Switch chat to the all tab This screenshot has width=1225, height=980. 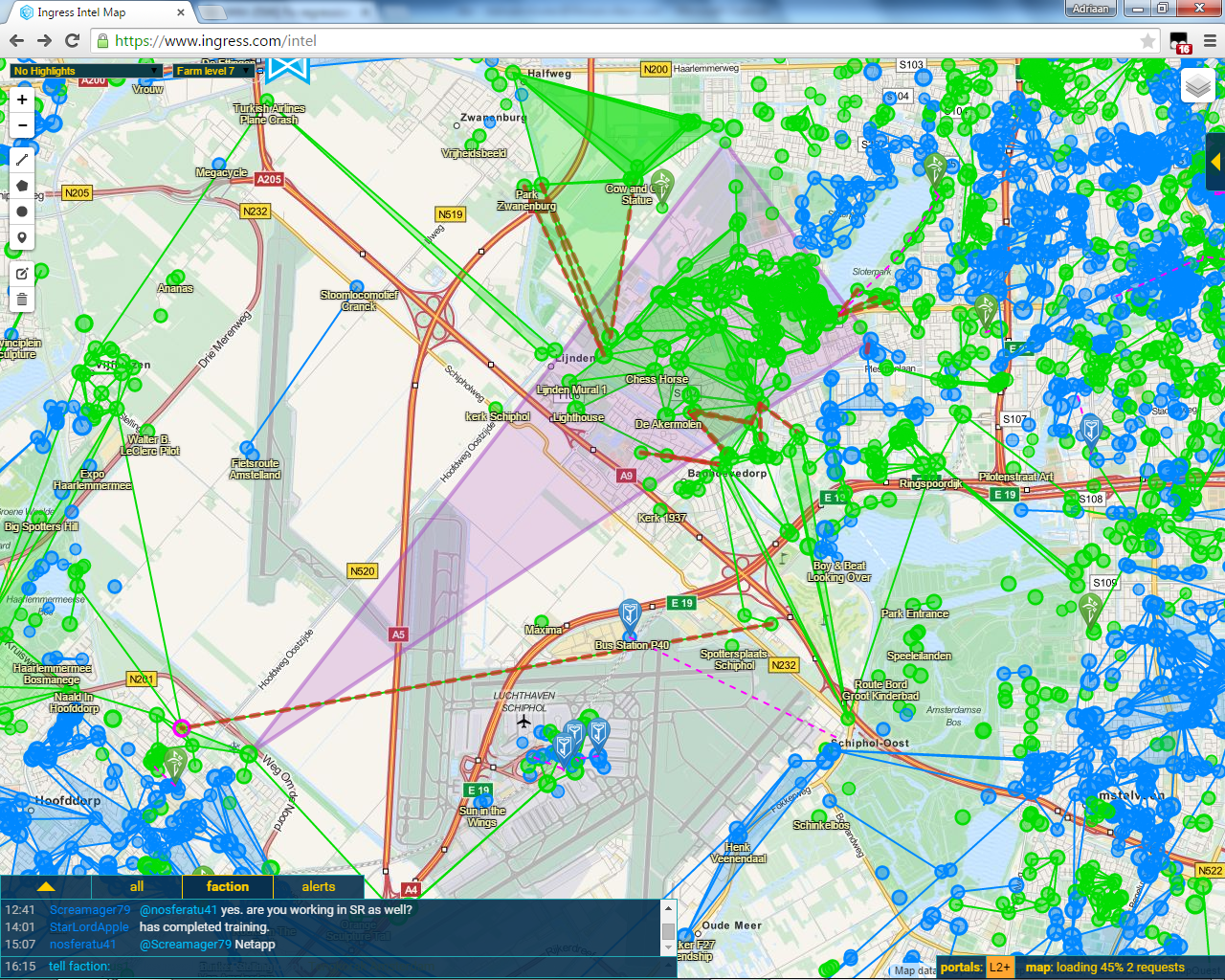click(x=137, y=886)
